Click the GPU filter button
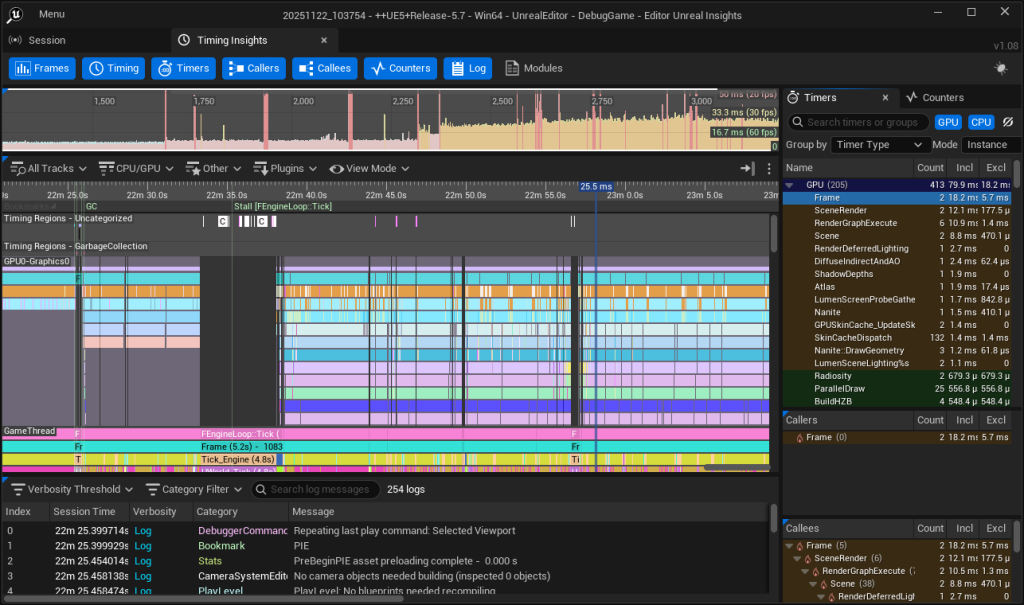This screenshot has width=1024, height=605. click(x=948, y=122)
